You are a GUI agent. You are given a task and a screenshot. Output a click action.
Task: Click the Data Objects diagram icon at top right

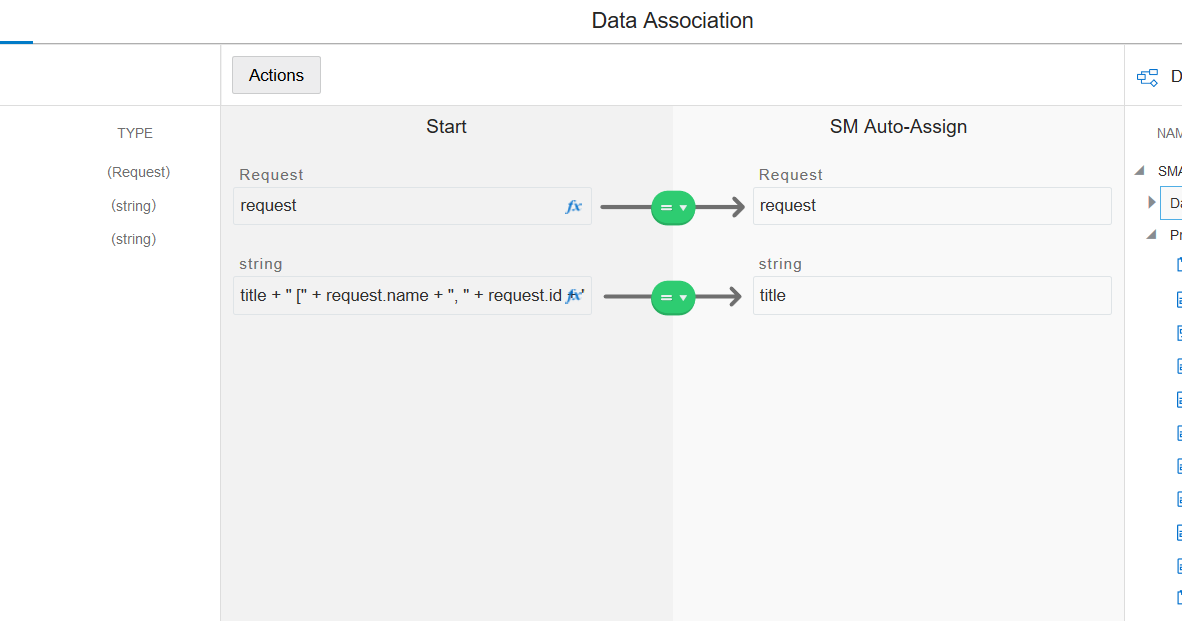pyautogui.click(x=1146, y=76)
